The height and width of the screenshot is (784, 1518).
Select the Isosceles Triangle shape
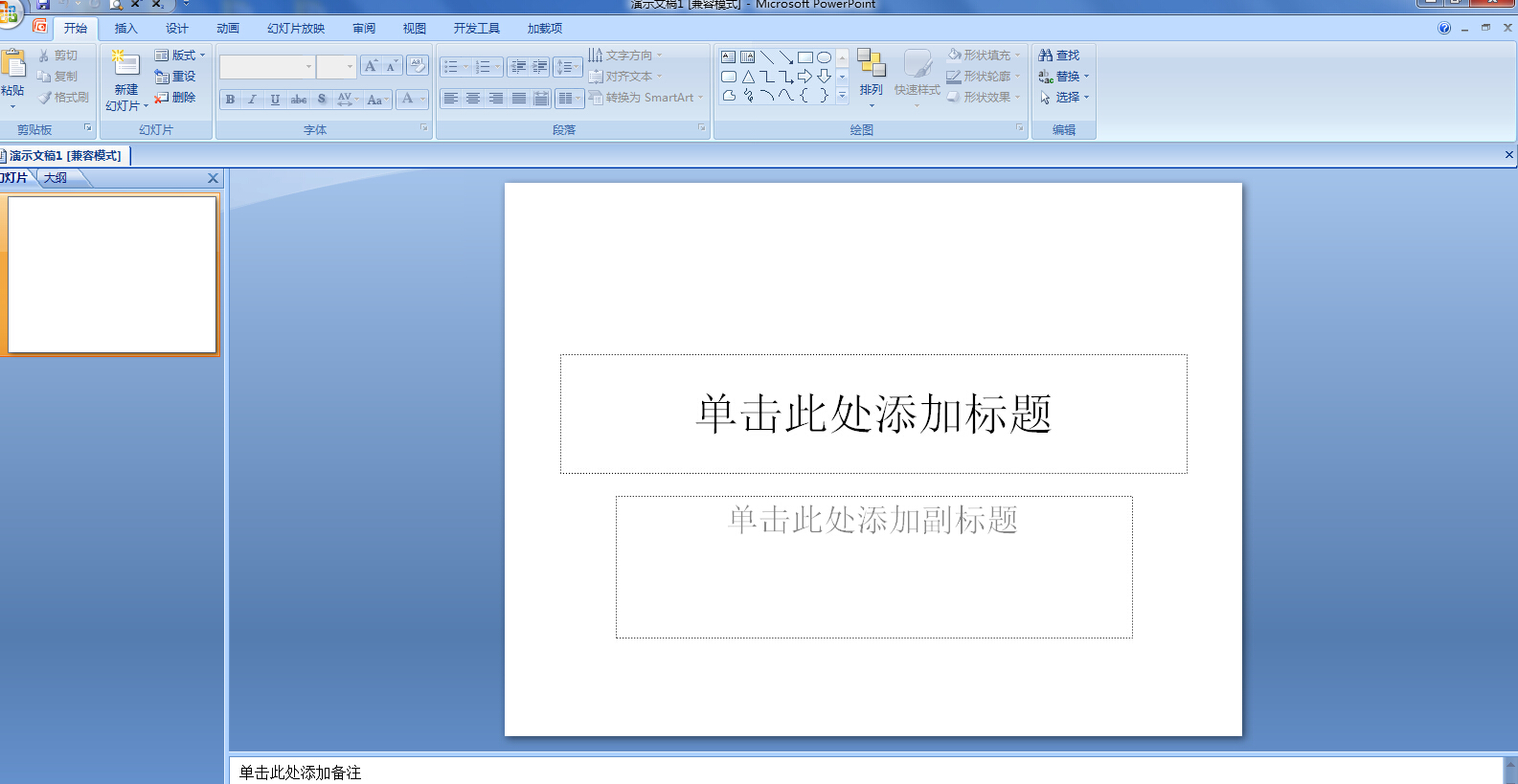tap(748, 77)
